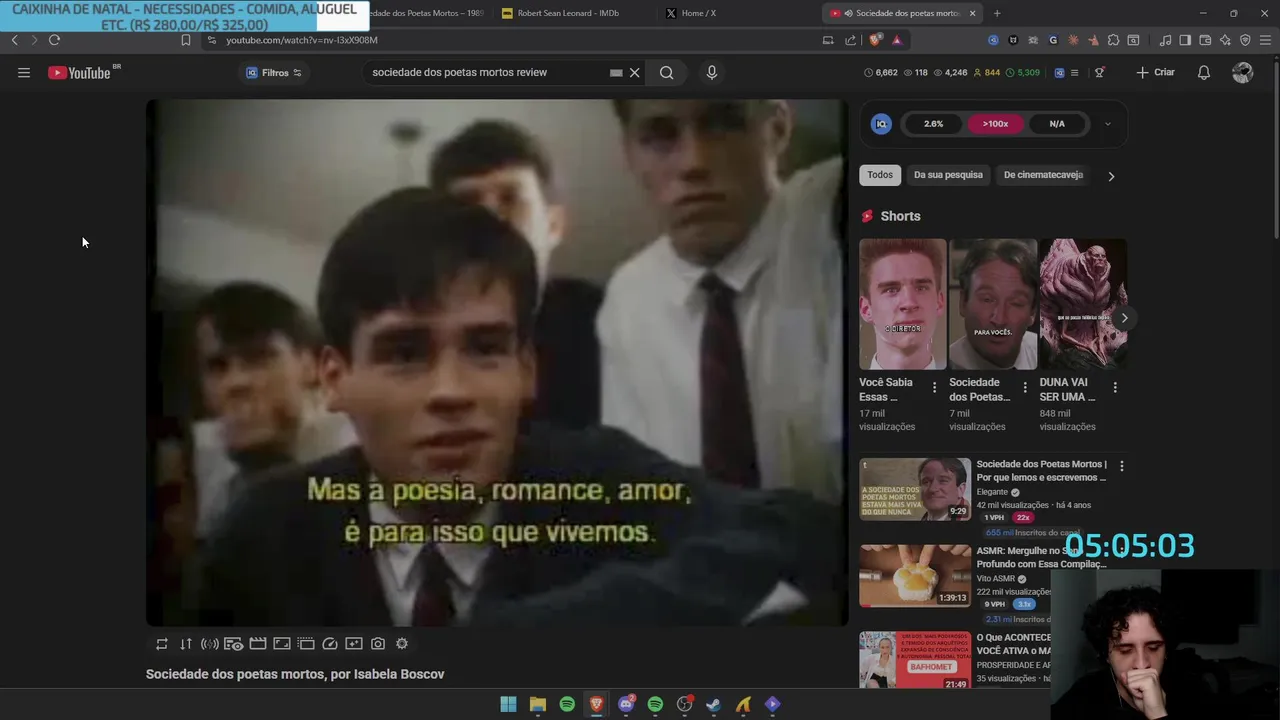Open the YouTube hamburger guide menu

(24, 72)
